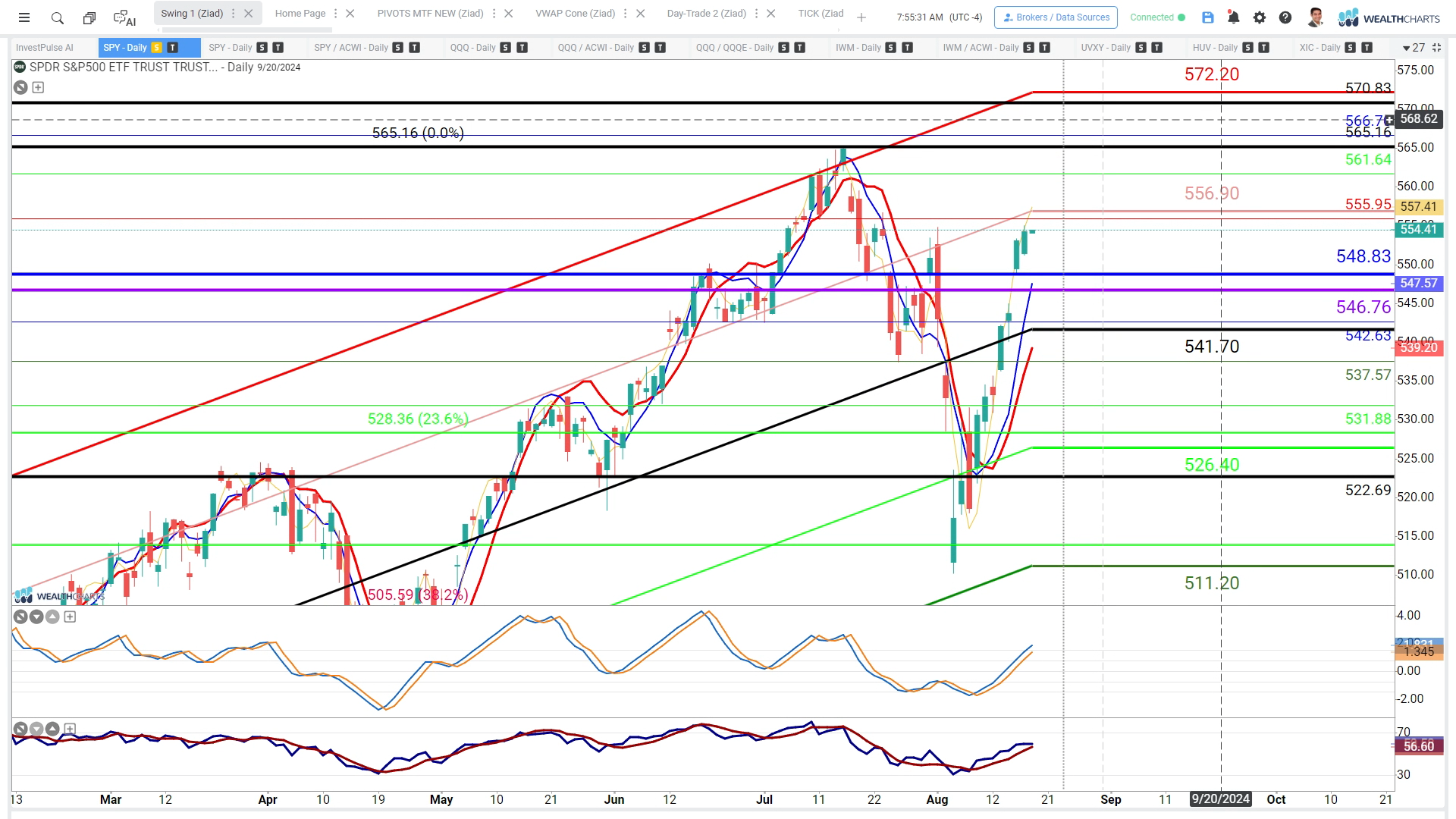Image resolution: width=1456 pixels, height=819 pixels.
Task: Toggle T on HUV - Daily tab
Action: coord(1263,47)
